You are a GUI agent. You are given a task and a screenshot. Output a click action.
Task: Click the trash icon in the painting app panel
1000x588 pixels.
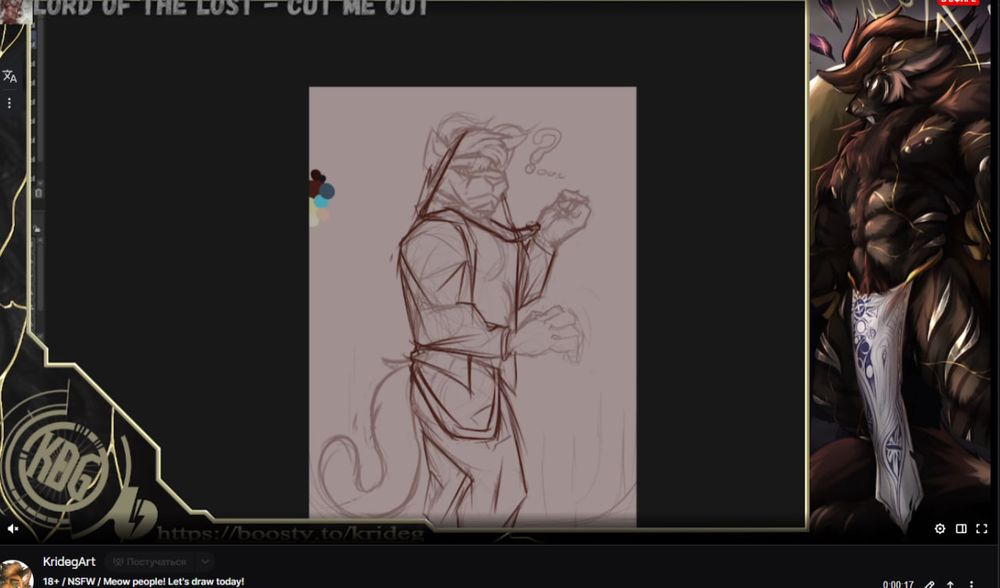click(38, 193)
